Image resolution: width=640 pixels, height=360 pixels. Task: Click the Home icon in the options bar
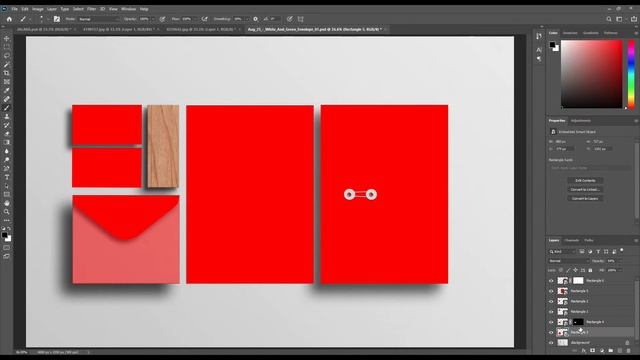9,19
